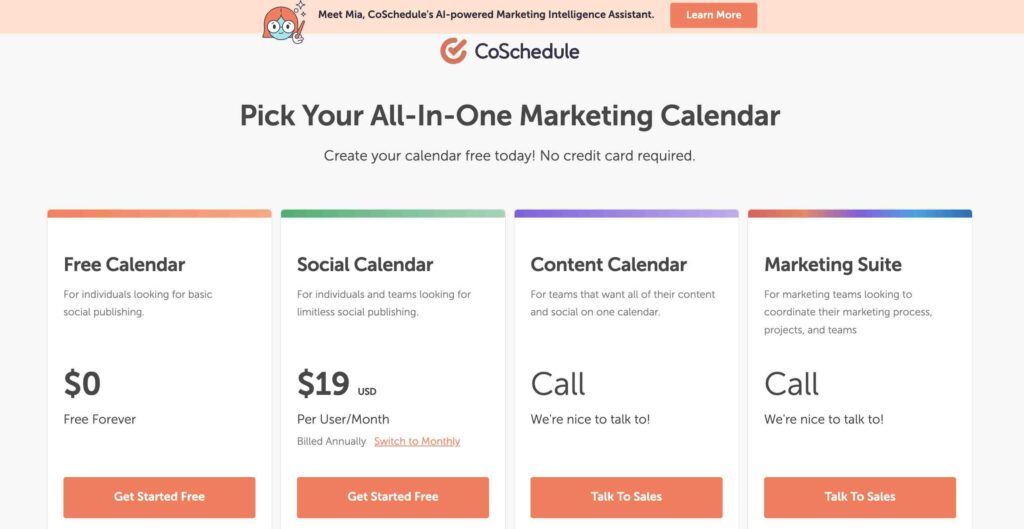Click the CoSchedule checkmark logo icon
Image resolution: width=1024 pixels, height=529 pixels.
click(453, 51)
